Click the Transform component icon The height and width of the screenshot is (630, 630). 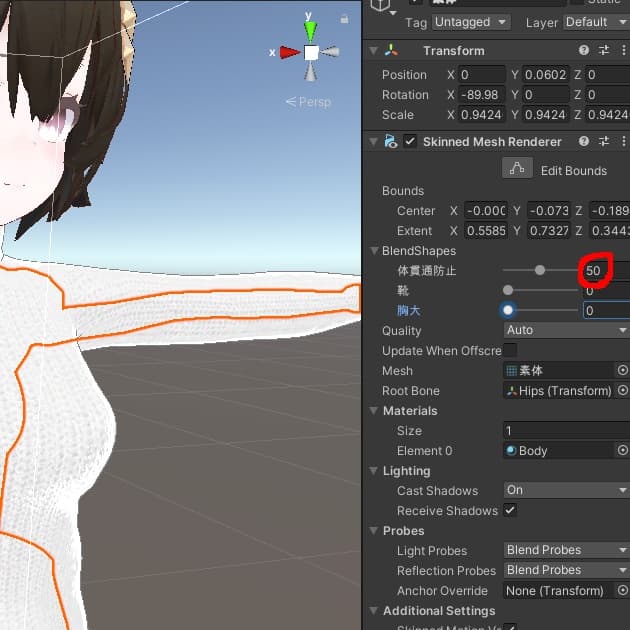tap(391, 51)
